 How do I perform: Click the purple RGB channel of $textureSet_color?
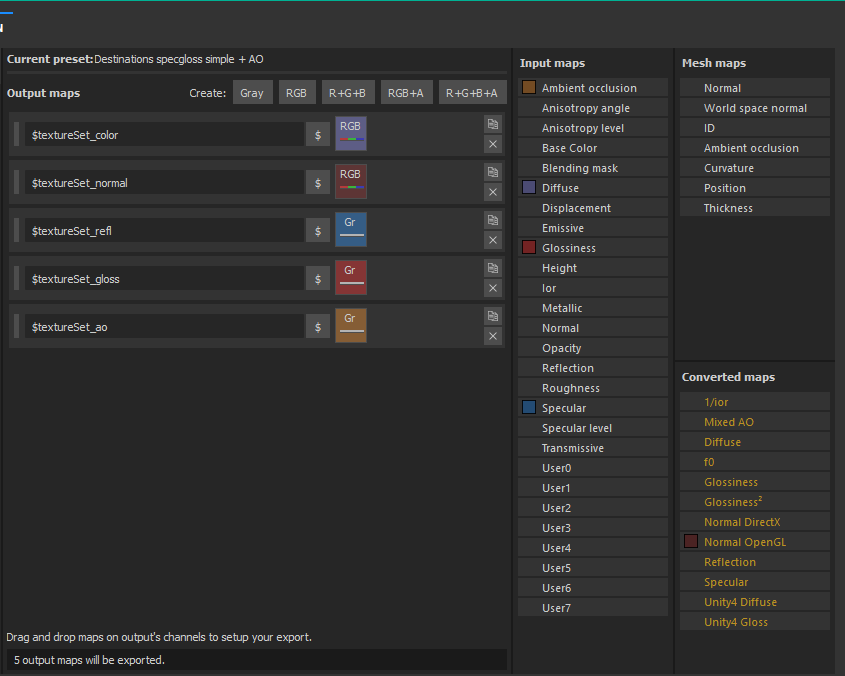pos(351,133)
